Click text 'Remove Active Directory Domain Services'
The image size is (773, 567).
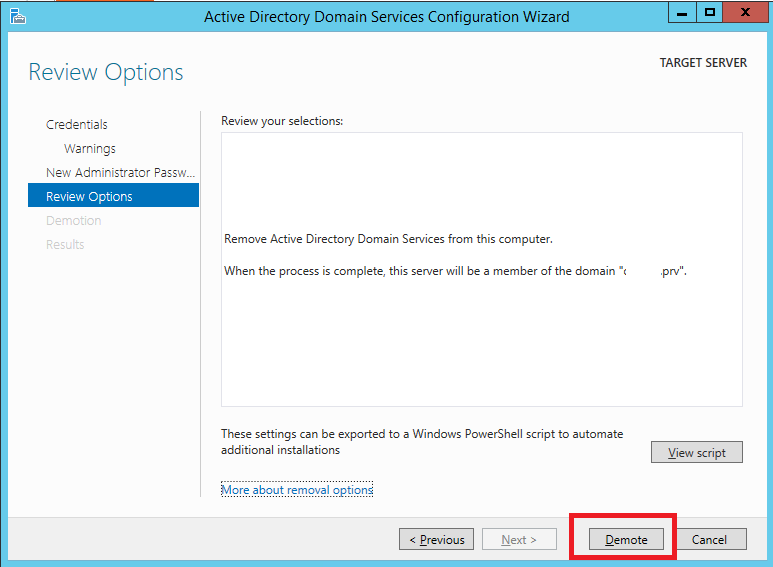(x=334, y=239)
